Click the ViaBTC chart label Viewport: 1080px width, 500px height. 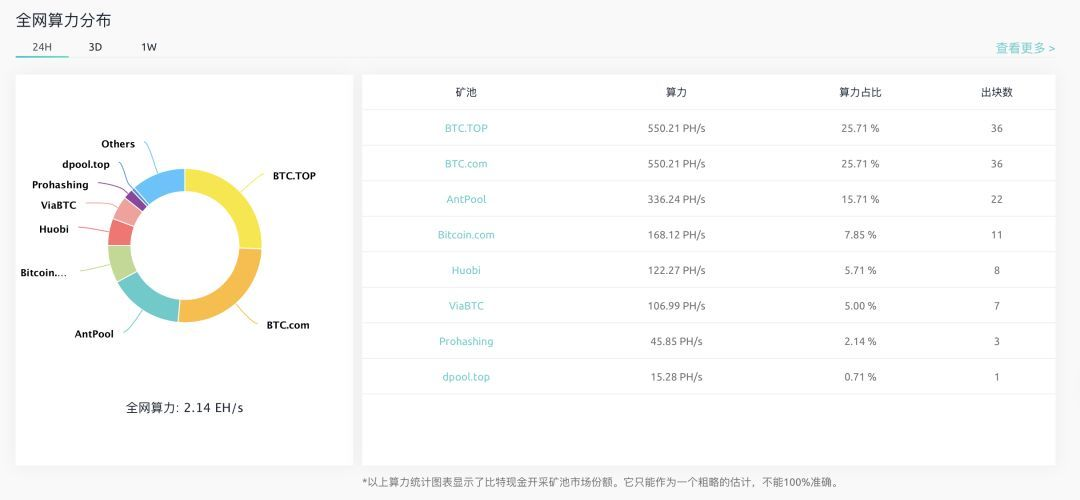pos(59,205)
